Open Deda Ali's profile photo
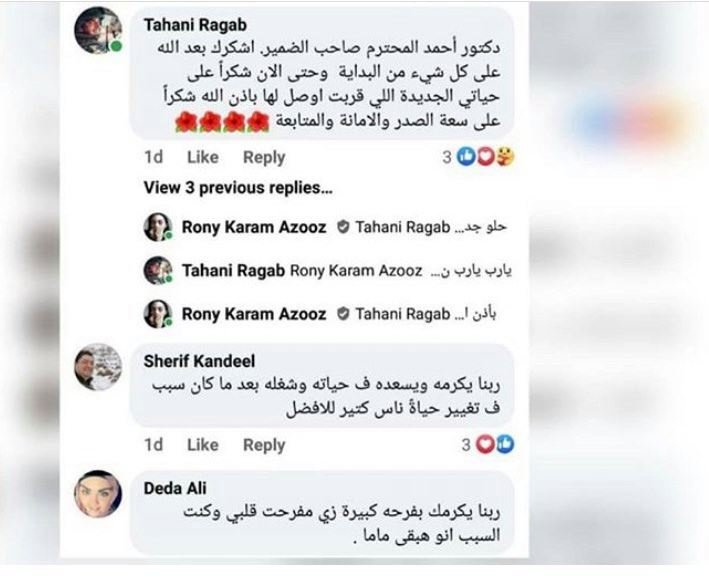This screenshot has width=709, height=577. 98,494
